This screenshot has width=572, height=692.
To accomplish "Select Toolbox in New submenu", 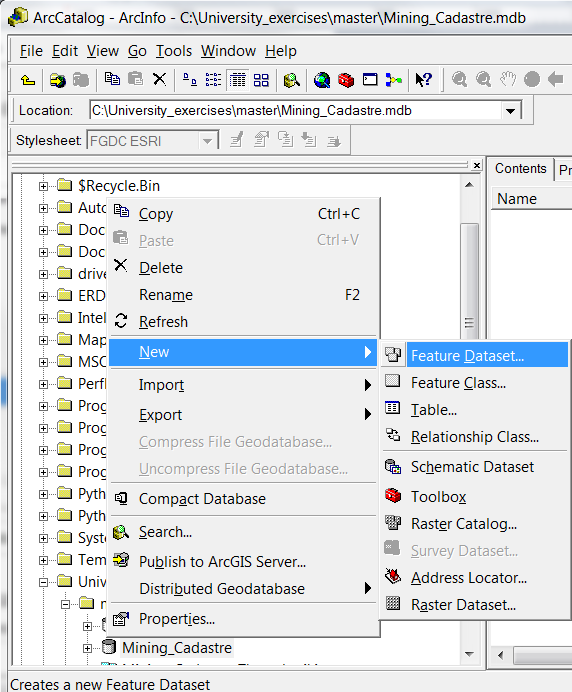I will click(475, 497).
